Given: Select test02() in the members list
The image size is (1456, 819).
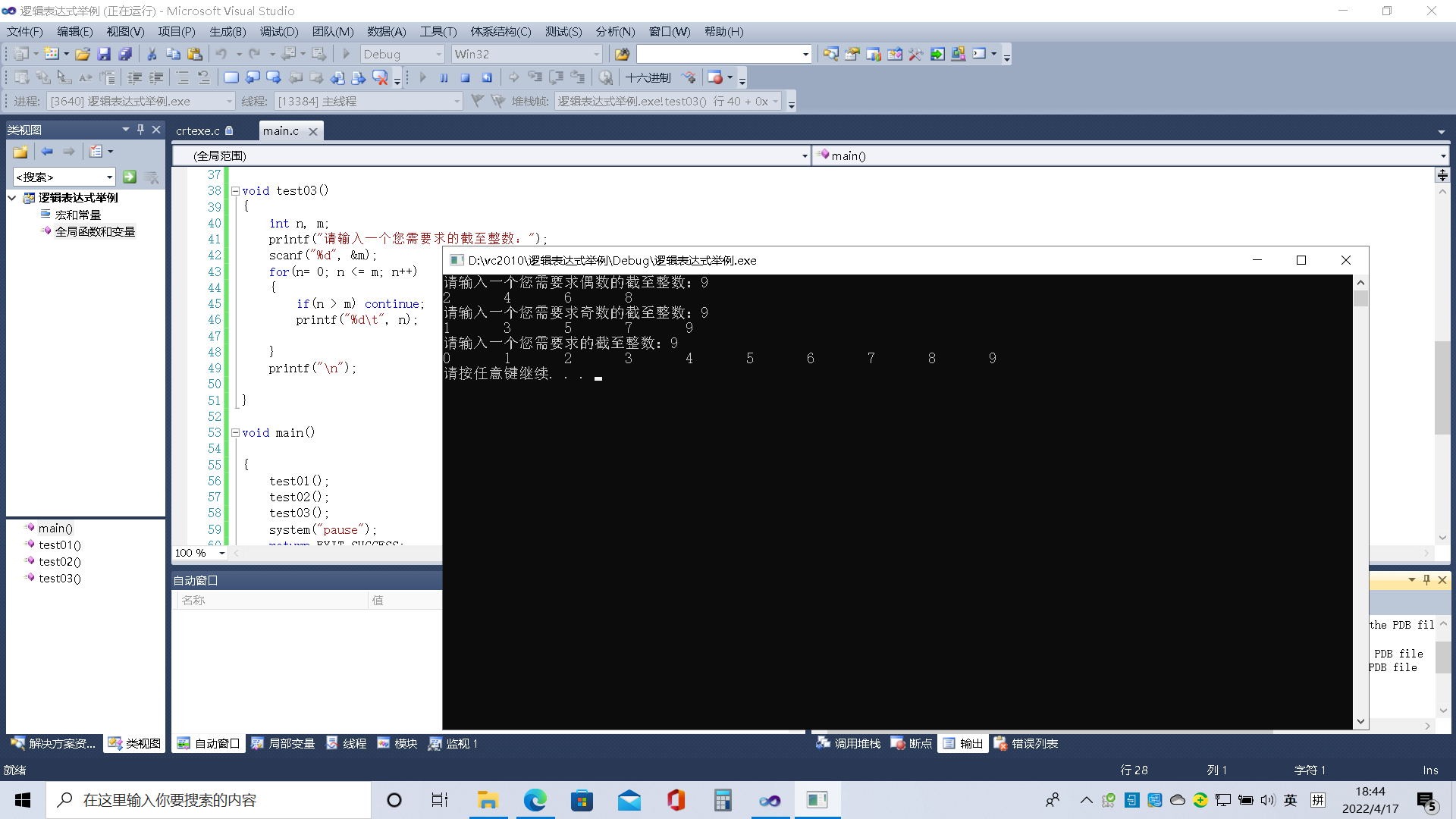Looking at the screenshot, I should 59,562.
